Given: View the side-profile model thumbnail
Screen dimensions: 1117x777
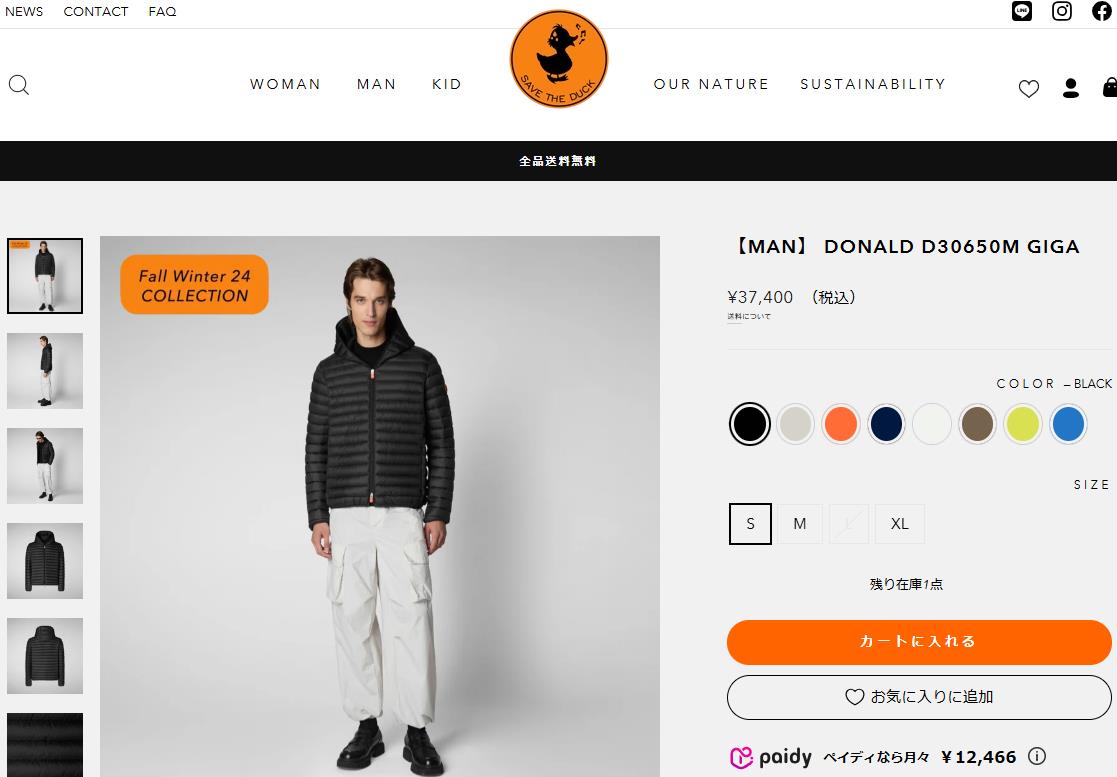Looking at the screenshot, I should point(45,371).
